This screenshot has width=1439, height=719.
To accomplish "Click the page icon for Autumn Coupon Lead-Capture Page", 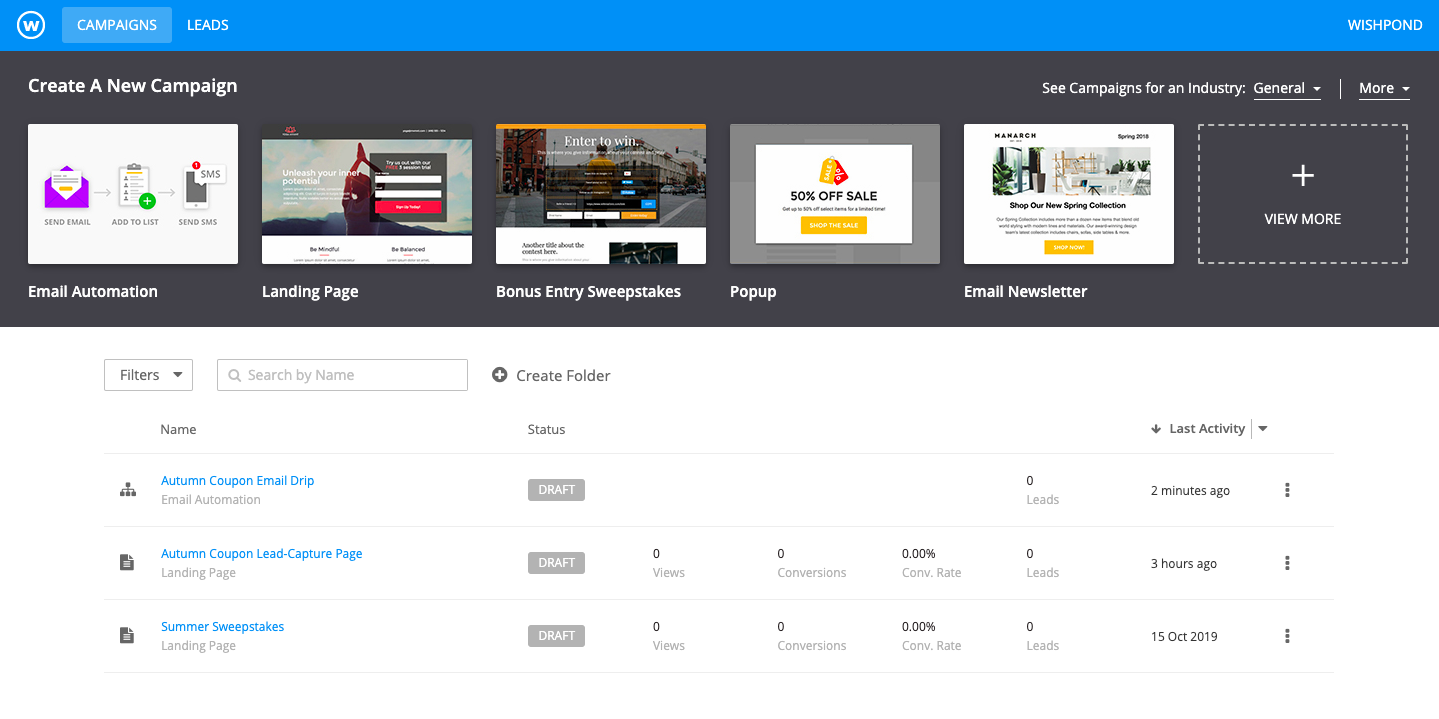I will tap(127, 563).
